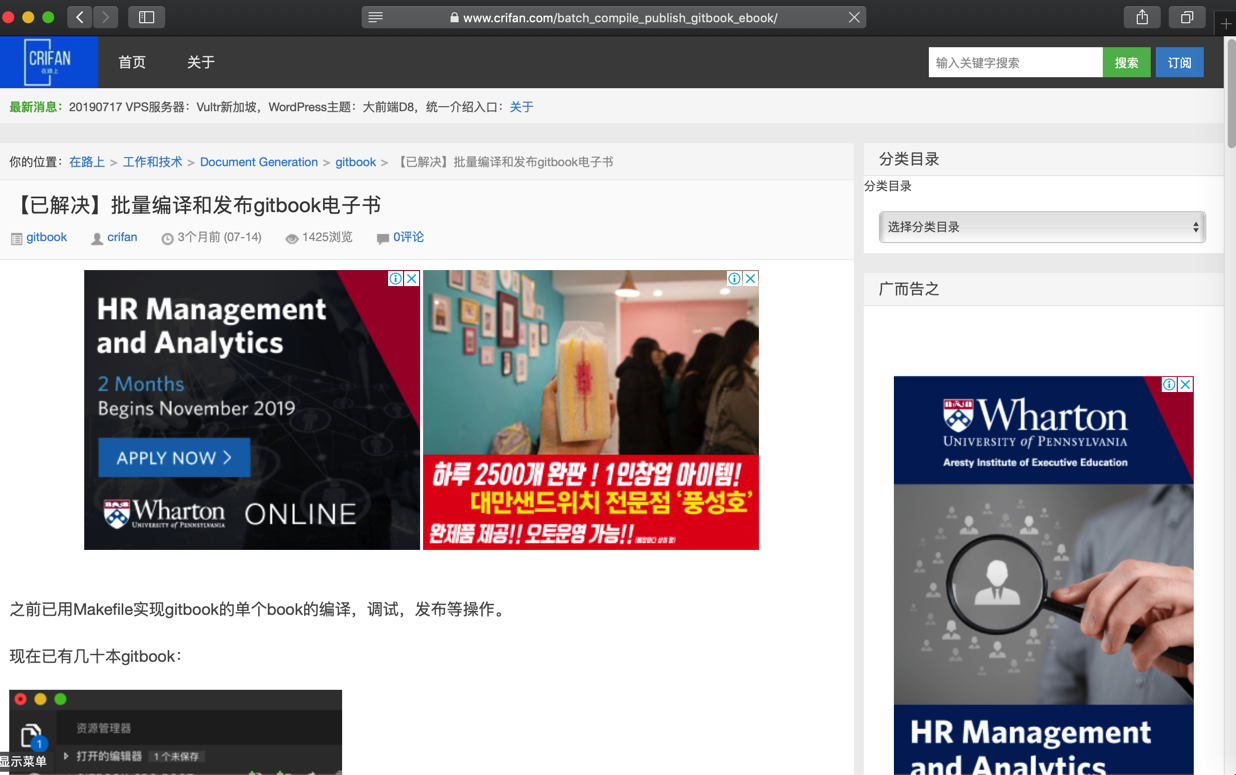Screen dimensions: 1236x775
Task: Go forward using Safari forward arrow
Action: coord(106,17)
